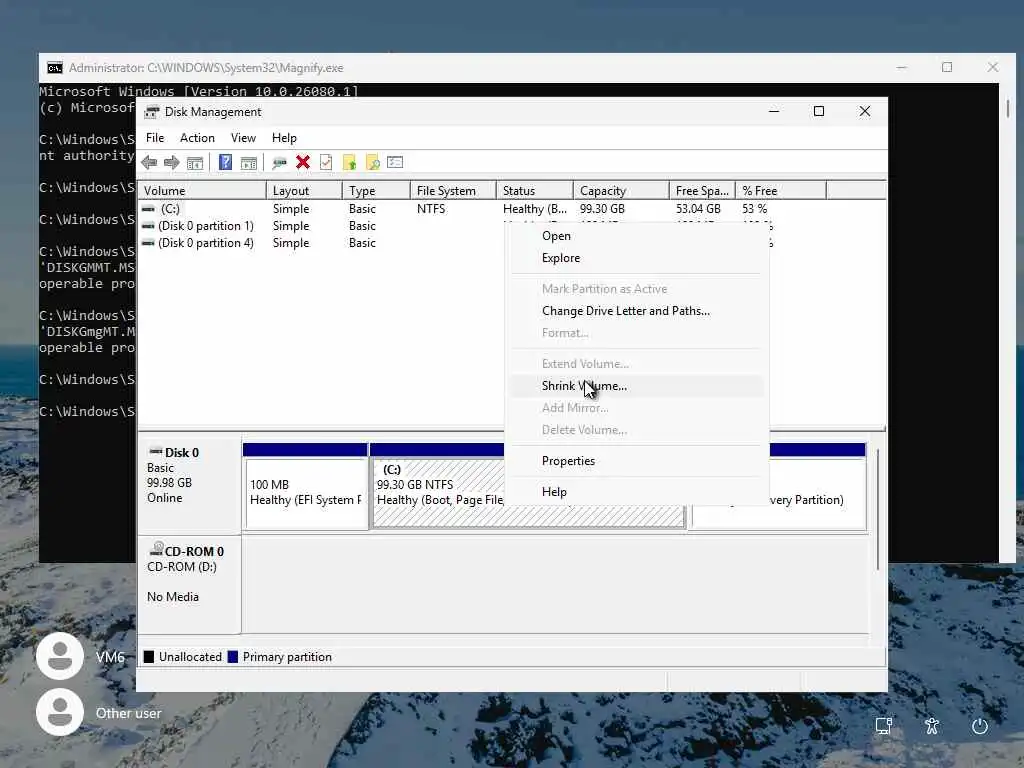Close the Disk Management window
This screenshot has width=1024, height=768.
[x=865, y=112]
